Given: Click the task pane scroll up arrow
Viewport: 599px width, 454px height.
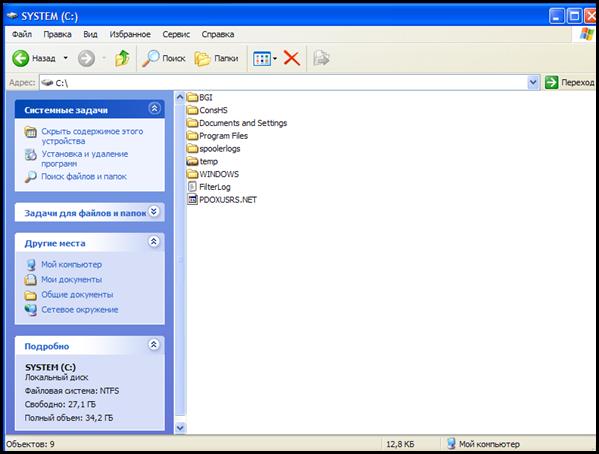Looking at the screenshot, I should tap(180, 97).
